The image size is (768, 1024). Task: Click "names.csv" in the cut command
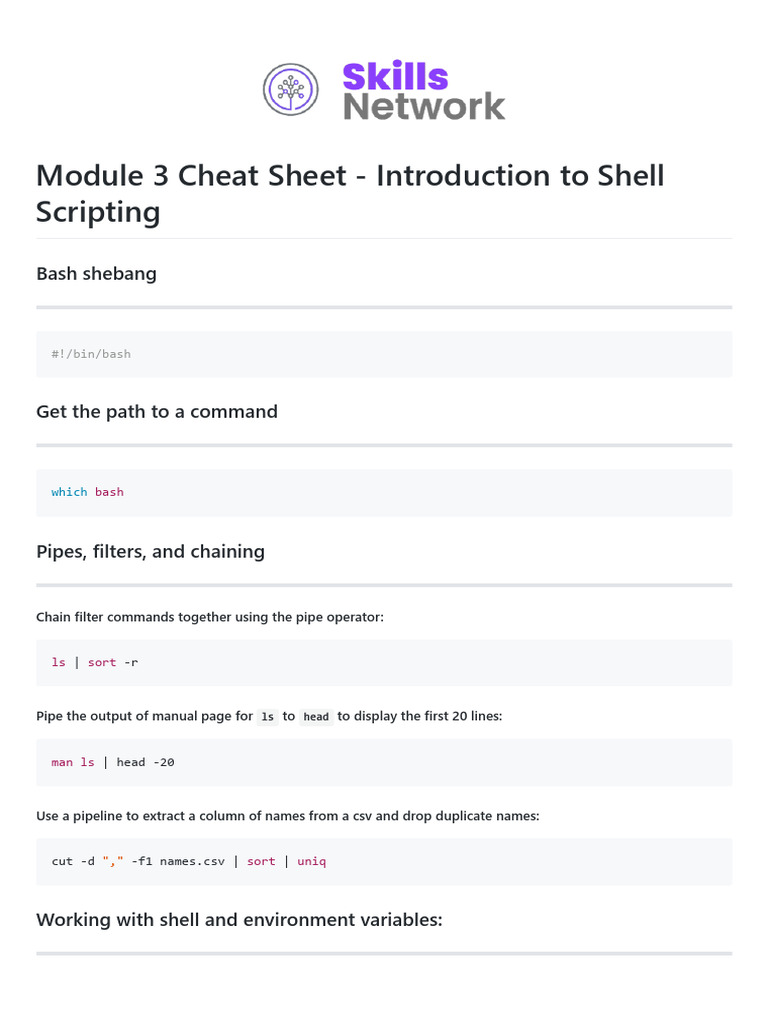[192, 861]
